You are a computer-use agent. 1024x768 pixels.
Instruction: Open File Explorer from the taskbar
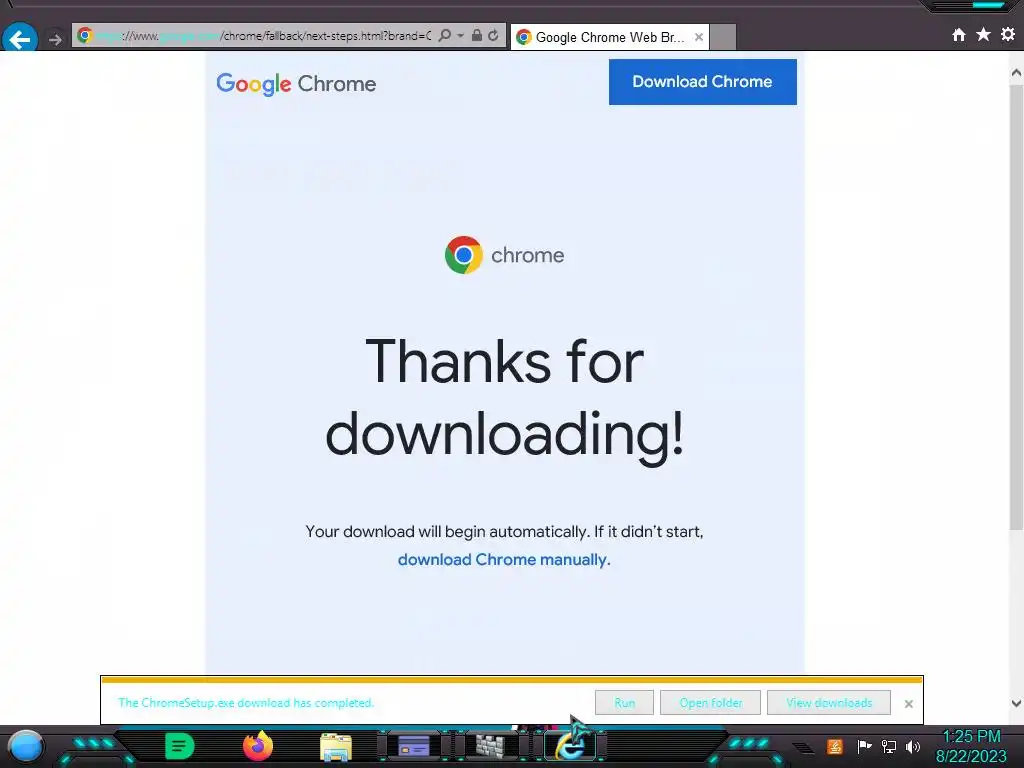(336, 746)
